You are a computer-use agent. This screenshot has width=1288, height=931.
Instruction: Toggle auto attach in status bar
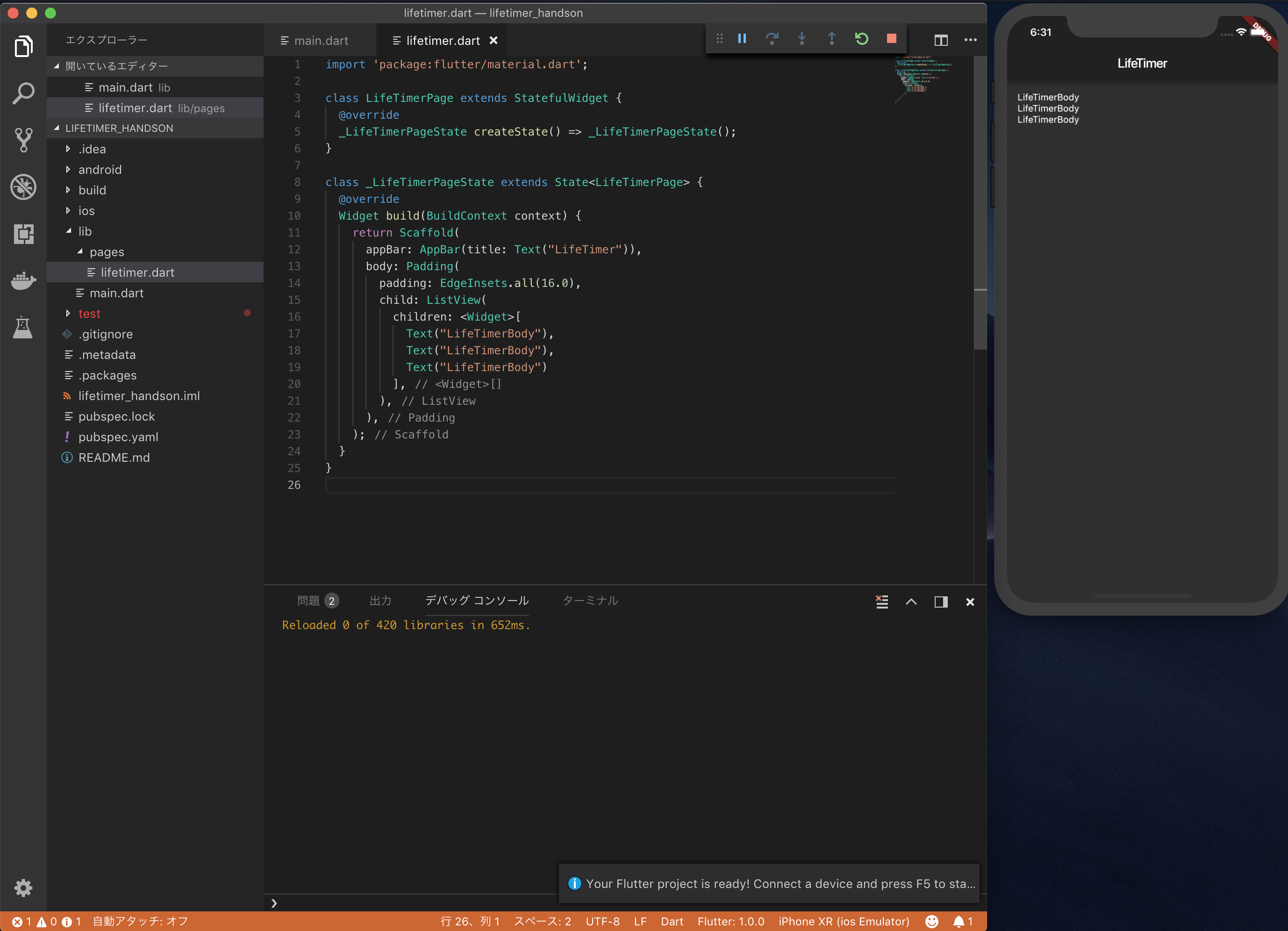(140, 921)
